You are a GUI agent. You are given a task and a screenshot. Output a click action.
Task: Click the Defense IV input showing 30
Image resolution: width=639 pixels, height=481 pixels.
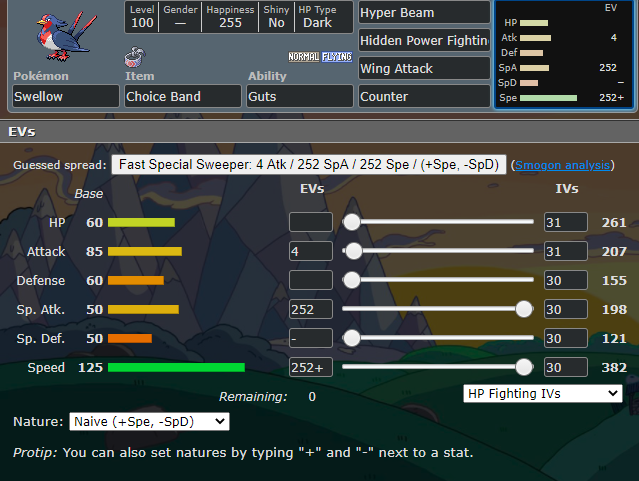click(x=566, y=280)
